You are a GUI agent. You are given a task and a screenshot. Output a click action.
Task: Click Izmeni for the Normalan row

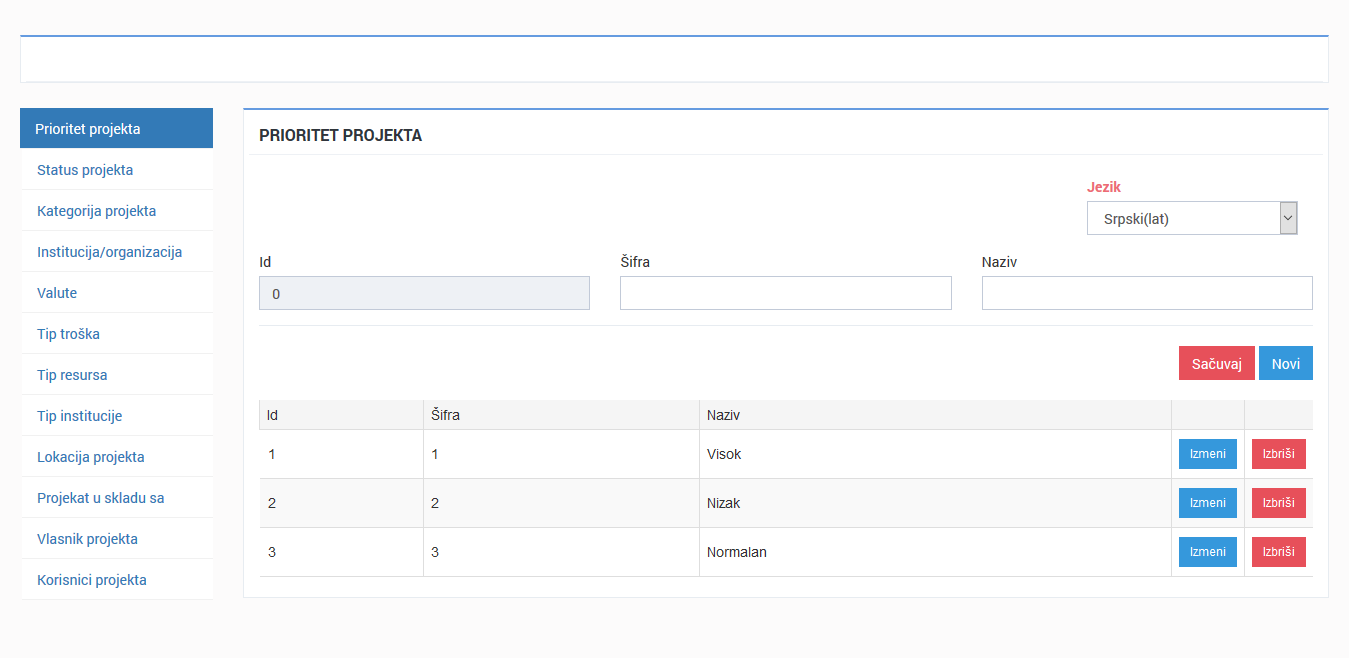[1207, 552]
